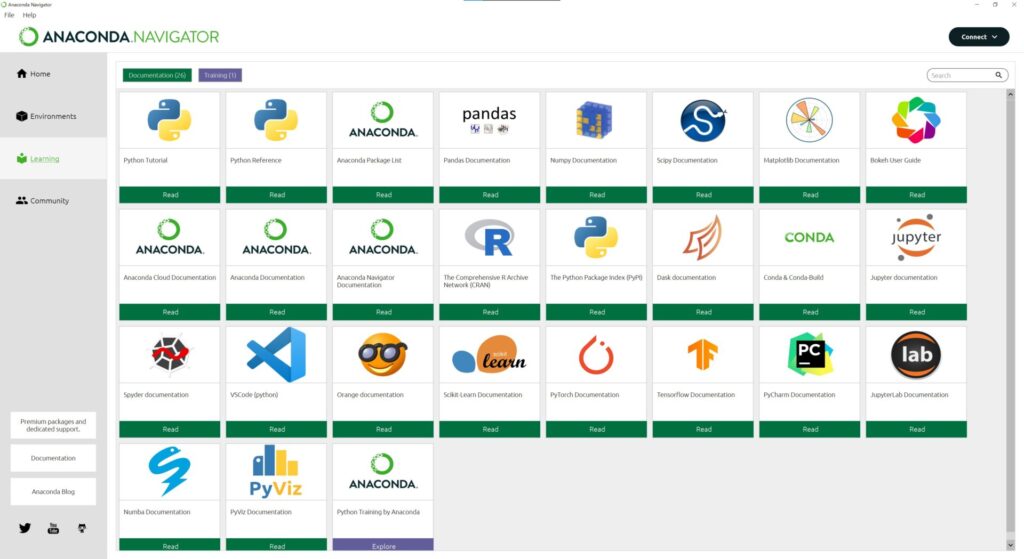This screenshot has width=1024, height=559.
Task: Click Read under Scikit-Learn Documentation
Action: click(490, 429)
